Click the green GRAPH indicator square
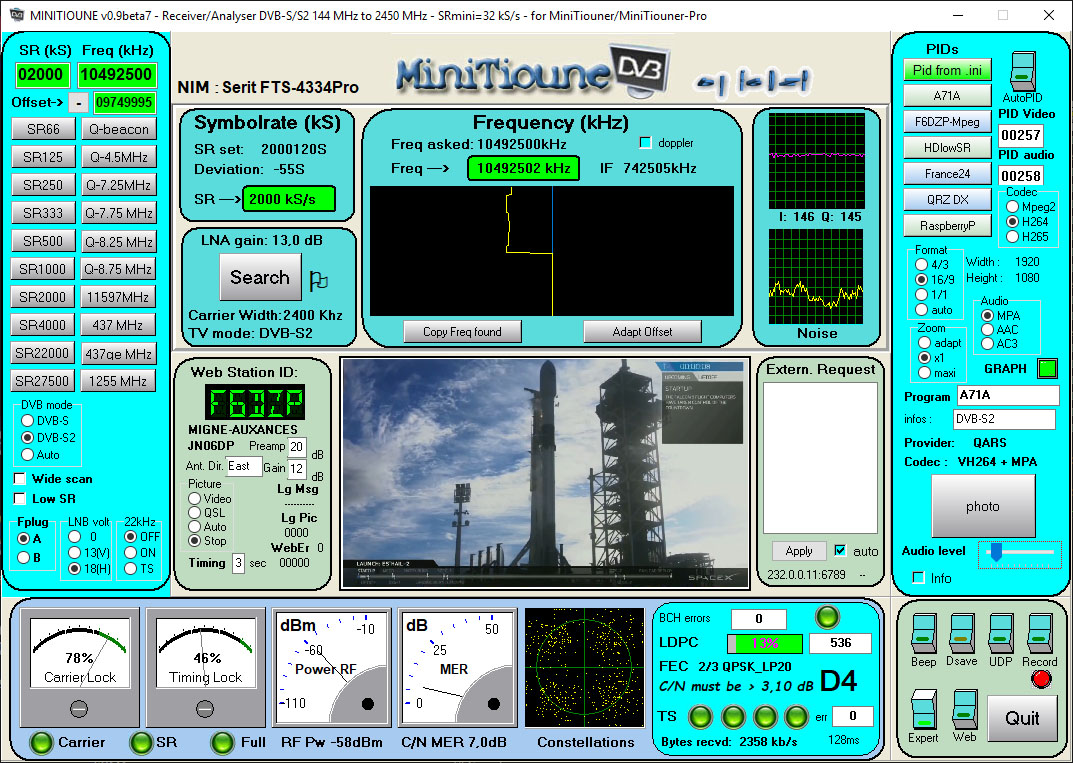 (x=1047, y=368)
